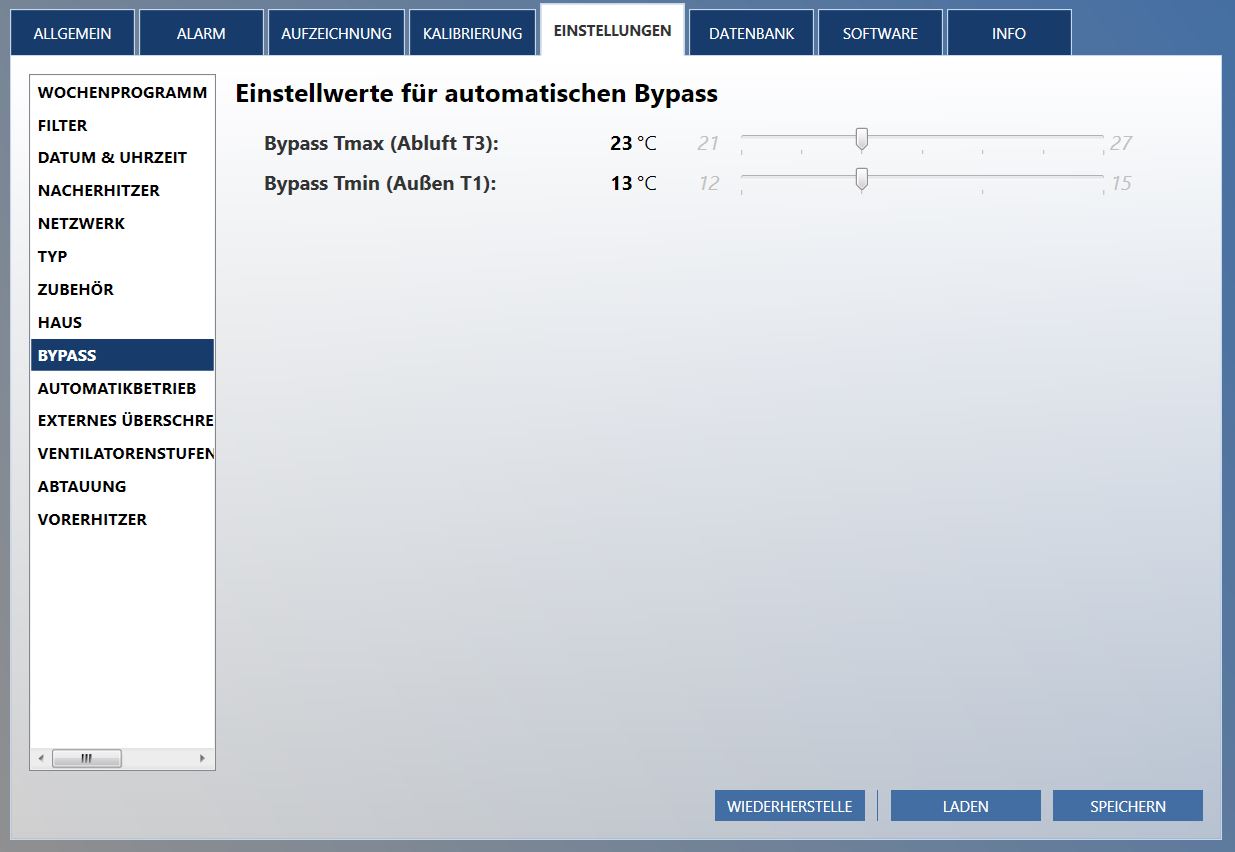1235x852 pixels.
Task: Open the AUFZEICHNUNG tab
Action: [x=336, y=33]
